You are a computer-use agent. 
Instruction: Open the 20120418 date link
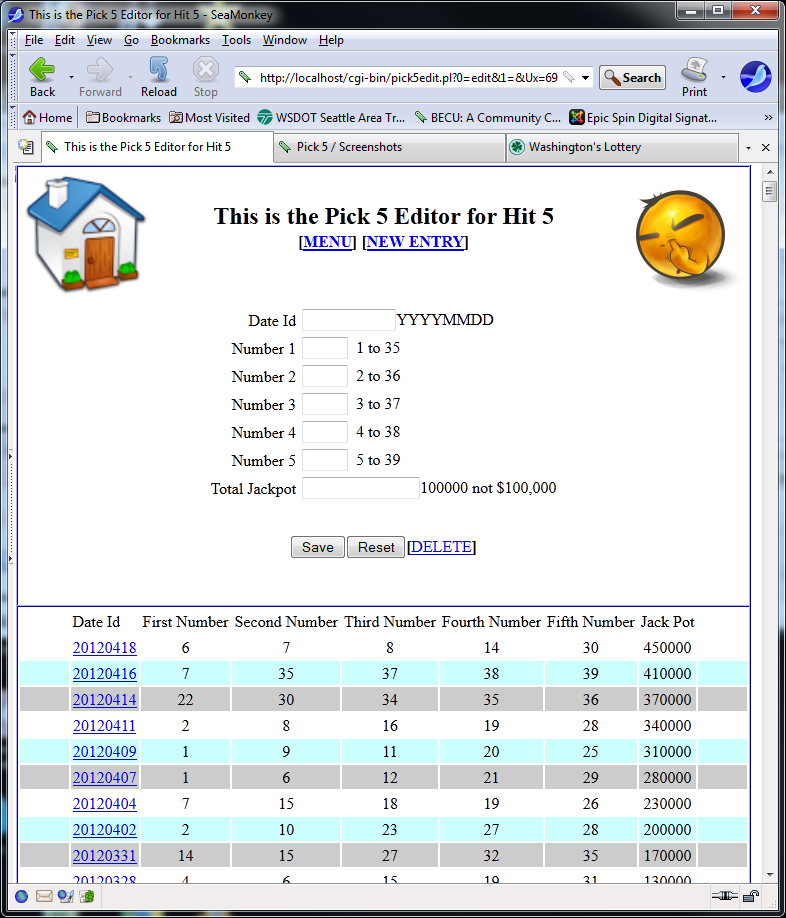[104, 648]
